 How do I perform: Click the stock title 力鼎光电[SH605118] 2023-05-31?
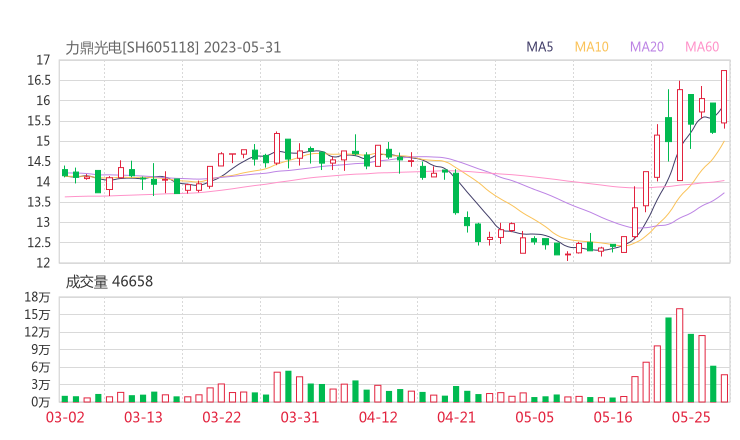[173, 48]
